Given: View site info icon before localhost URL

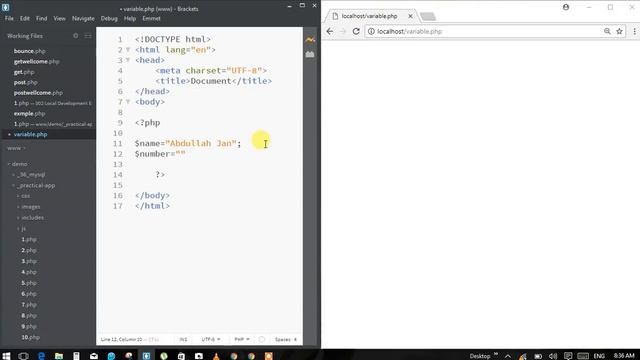Looking at the screenshot, I should (x=371, y=31).
